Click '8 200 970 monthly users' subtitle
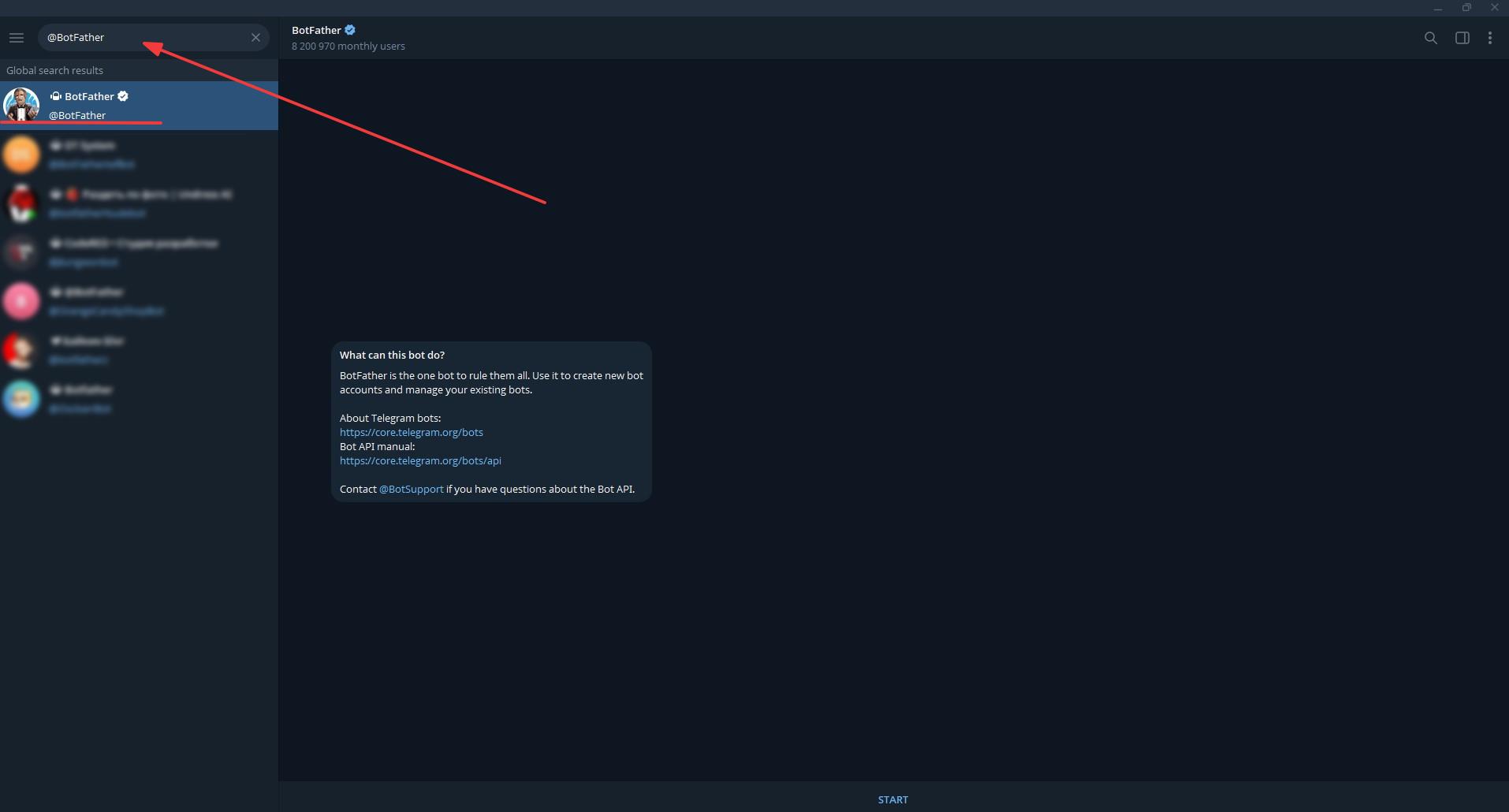 point(348,47)
